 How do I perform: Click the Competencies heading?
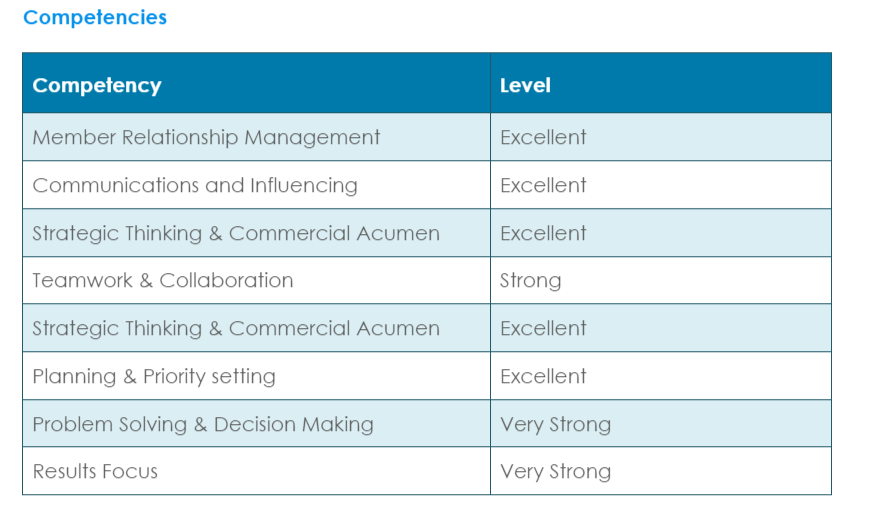click(95, 17)
